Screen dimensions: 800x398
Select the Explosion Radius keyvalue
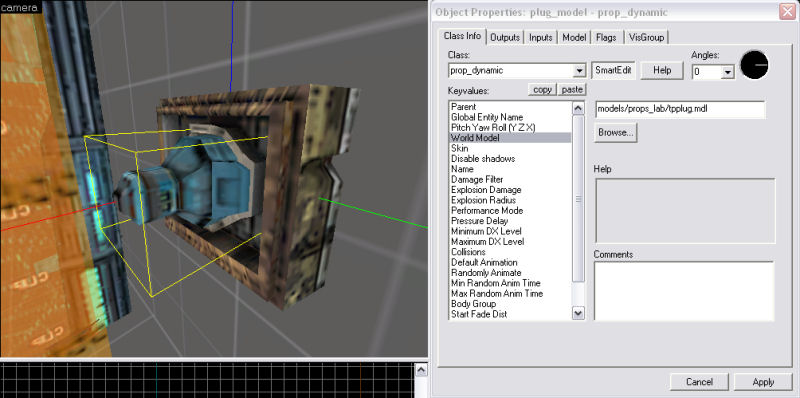pos(509,200)
